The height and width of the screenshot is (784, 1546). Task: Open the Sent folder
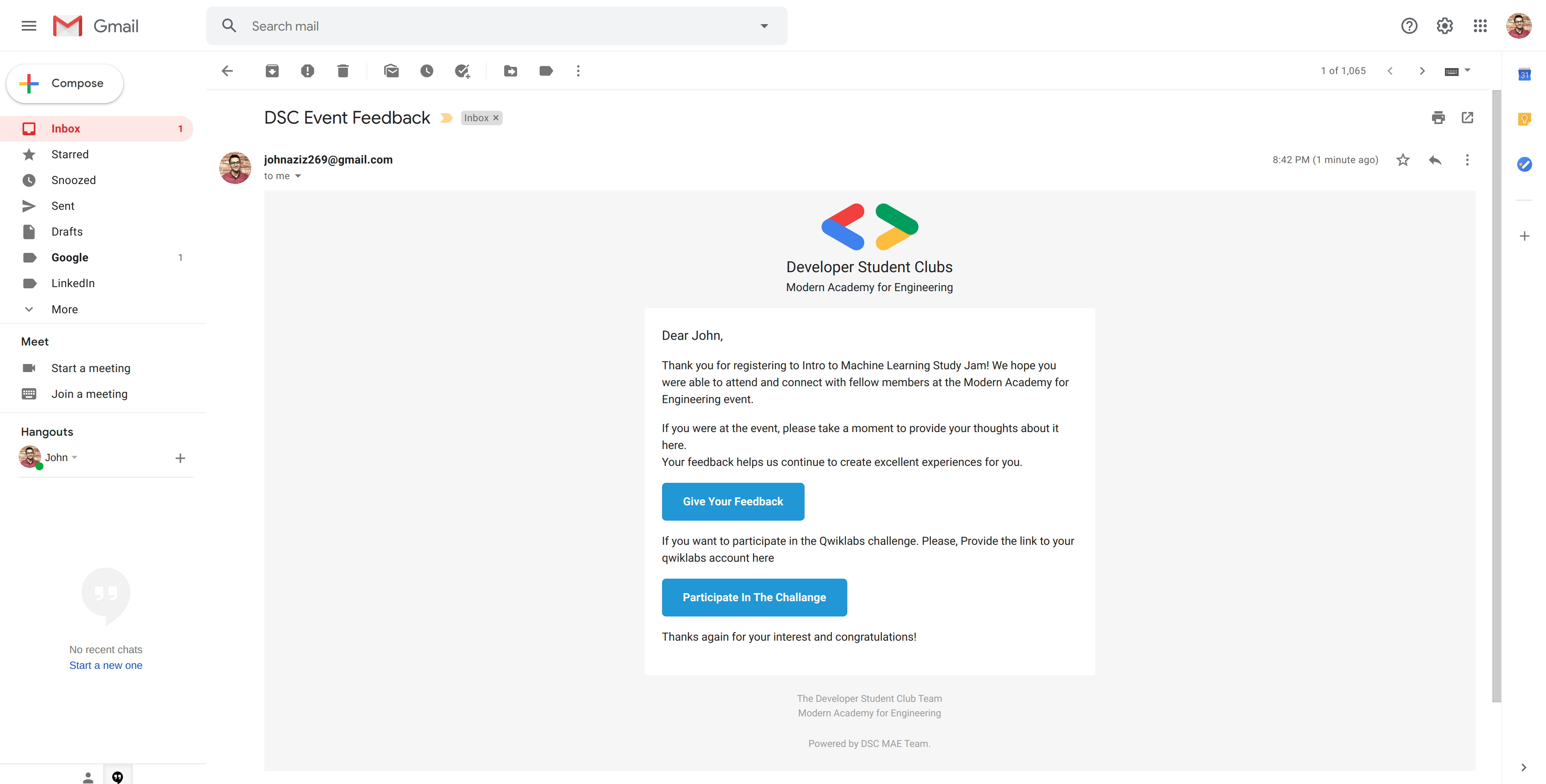point(97,206)
